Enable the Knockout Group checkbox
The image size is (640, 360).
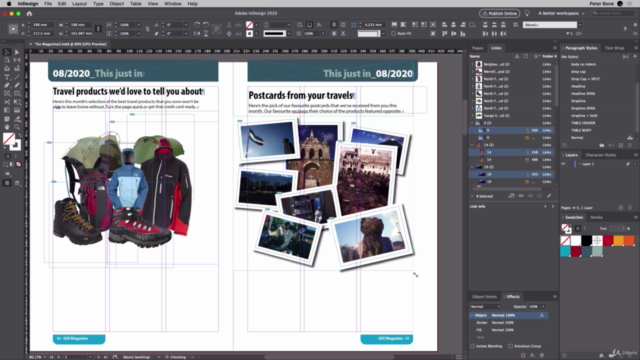[511, 346]
